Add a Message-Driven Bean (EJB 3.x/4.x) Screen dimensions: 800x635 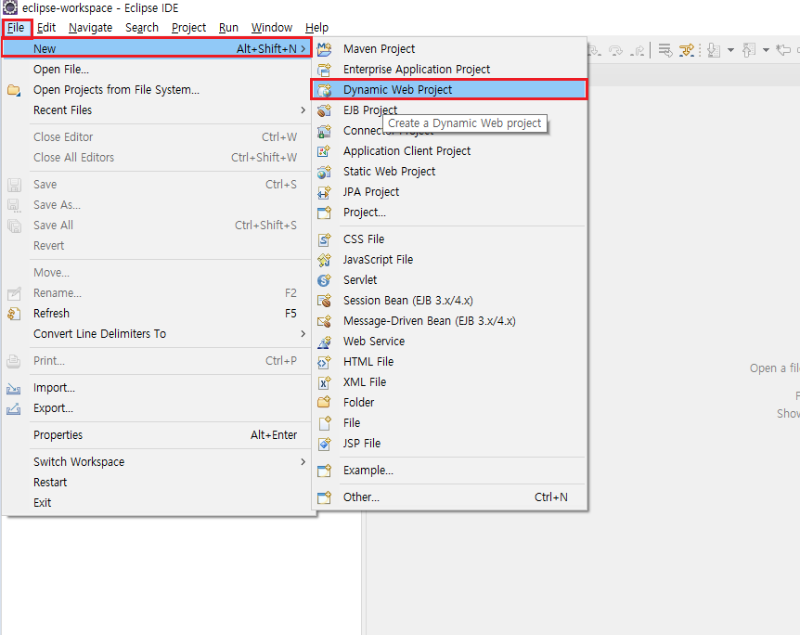click(x=449, y=321)
